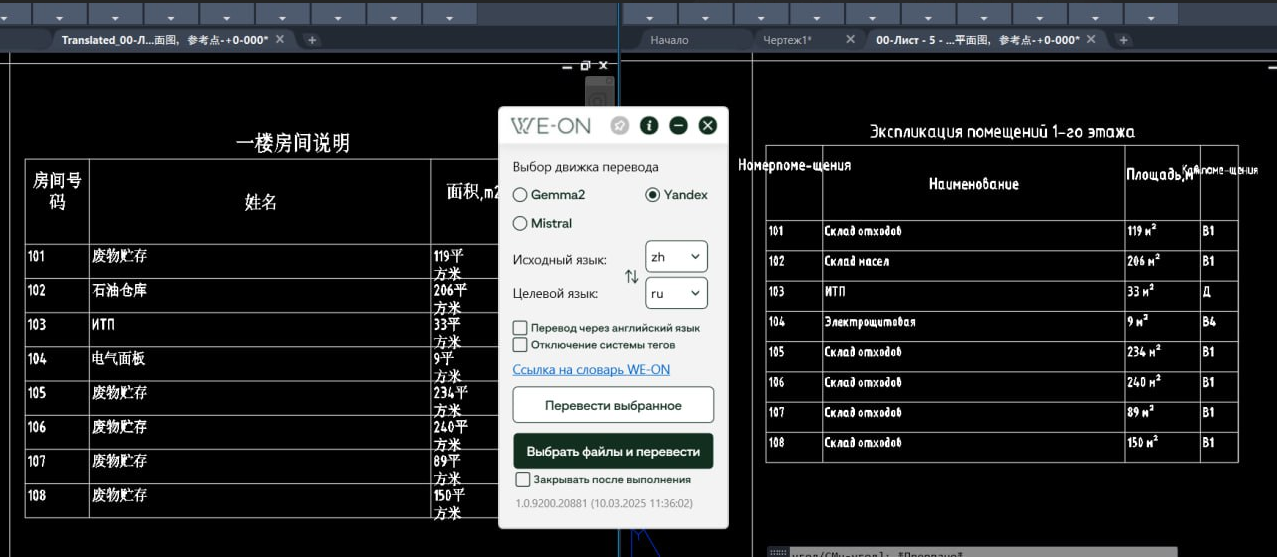Select the 一楼房间说明 table title
This screenshot has width=1277, height=557.
(x=293, y=143)
